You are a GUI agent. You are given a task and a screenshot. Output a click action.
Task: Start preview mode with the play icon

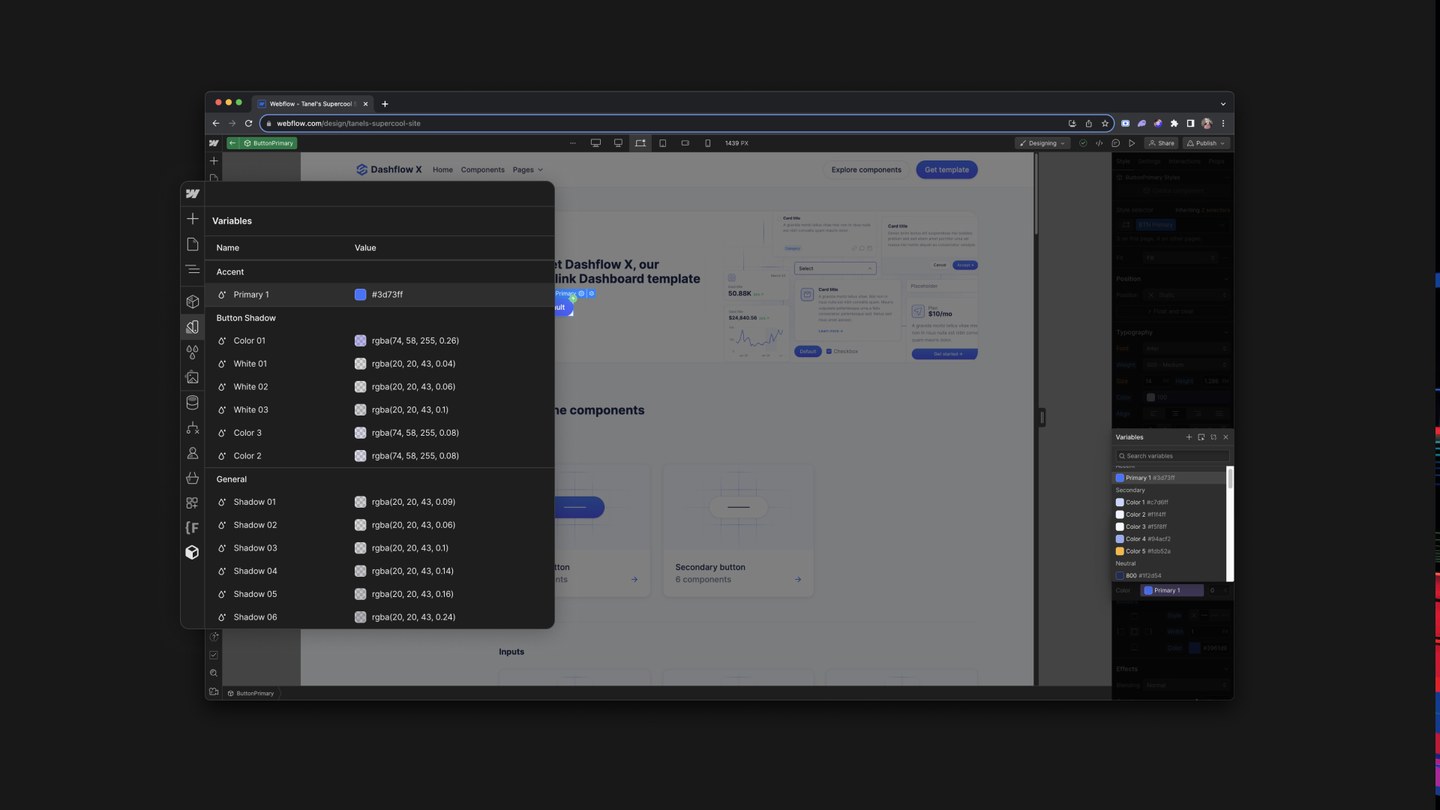coord(1132,143)
